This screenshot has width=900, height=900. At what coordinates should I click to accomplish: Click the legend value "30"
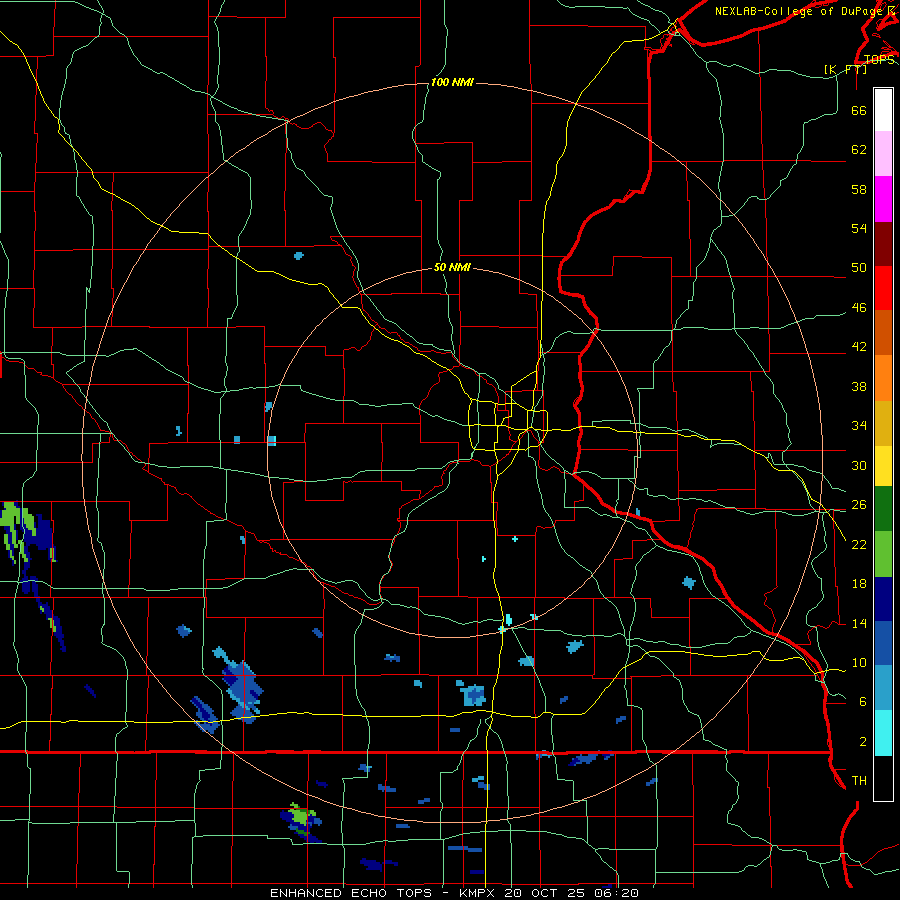pyautogui.click(x=859, y=465)
